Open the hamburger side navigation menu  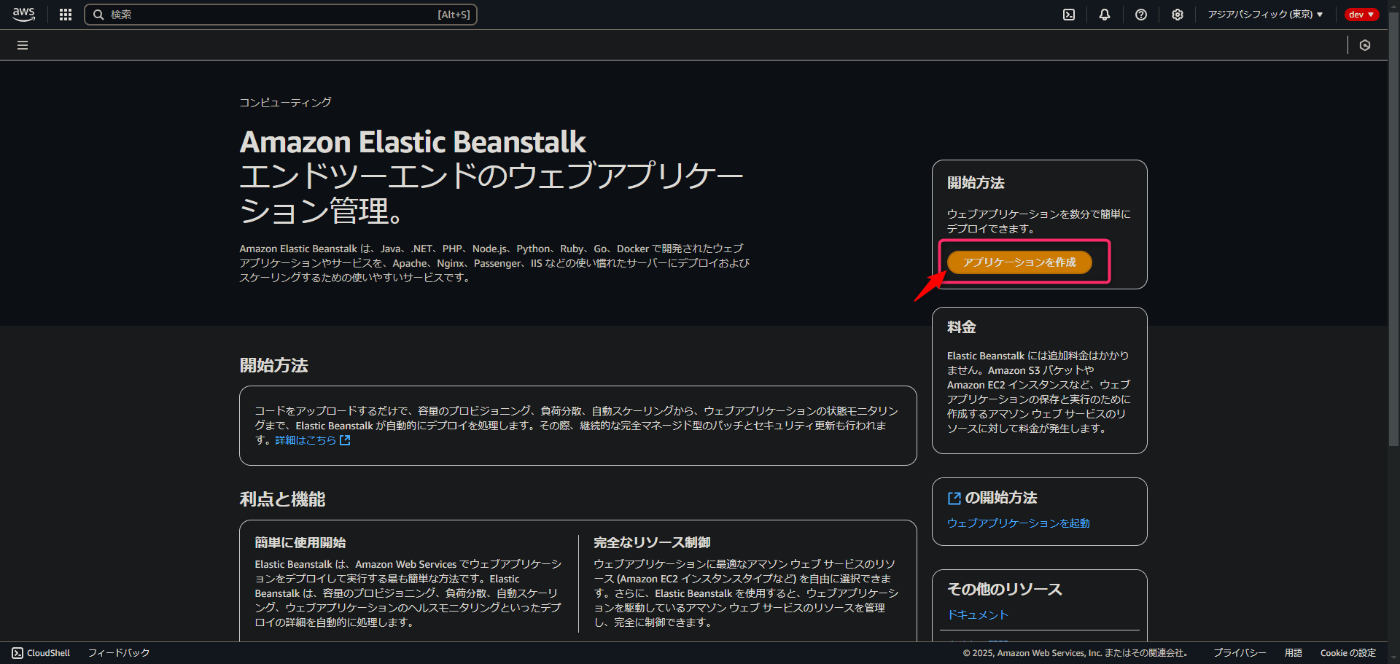(x=23, y=45)
